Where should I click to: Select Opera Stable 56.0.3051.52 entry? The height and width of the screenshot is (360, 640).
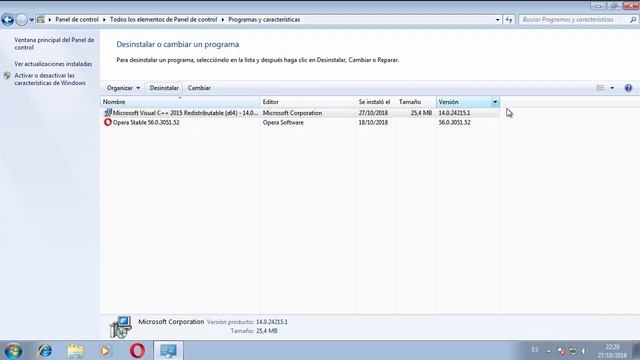(x=146, y=122)
